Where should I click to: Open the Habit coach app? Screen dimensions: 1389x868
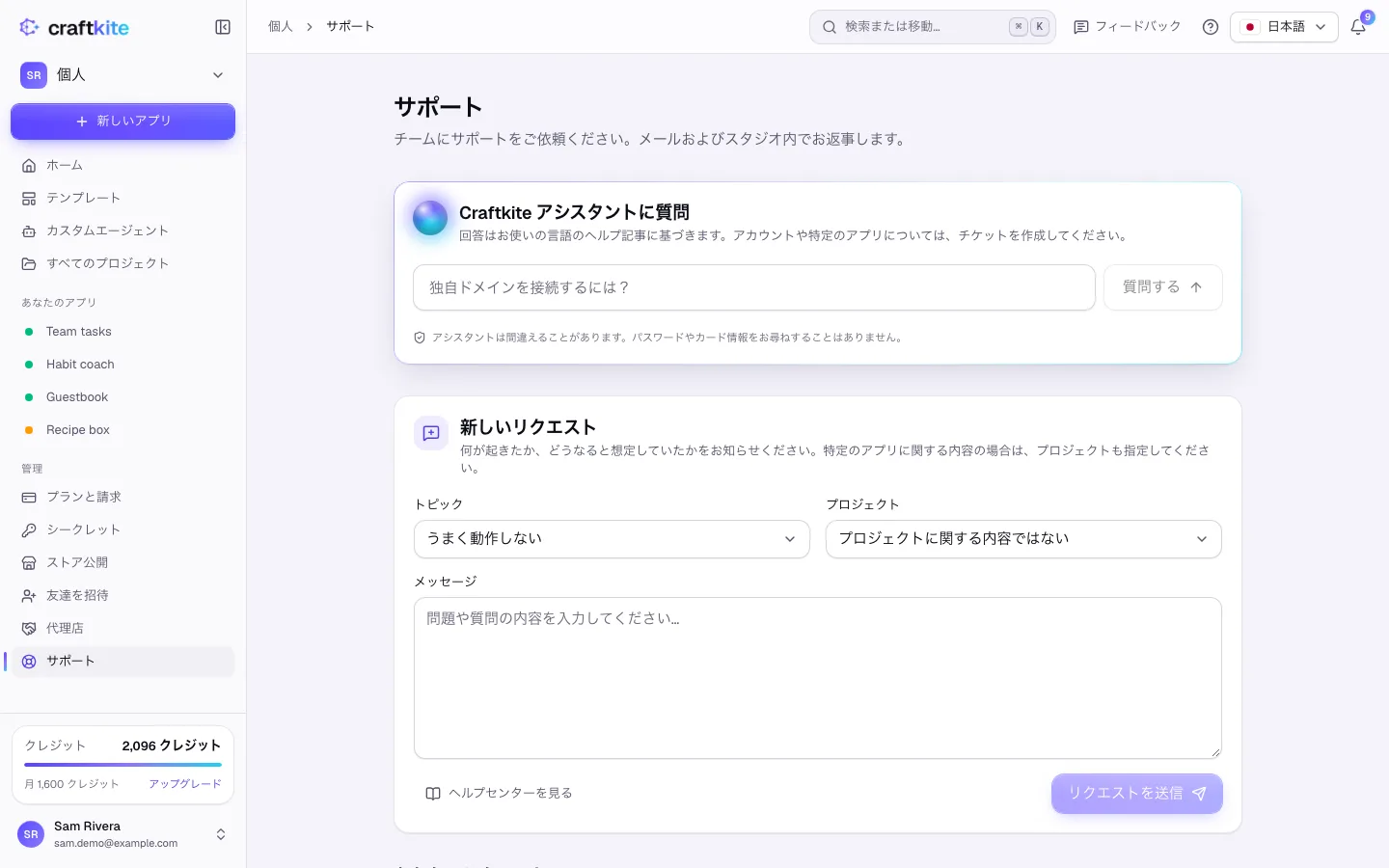[x=123, y=365]
